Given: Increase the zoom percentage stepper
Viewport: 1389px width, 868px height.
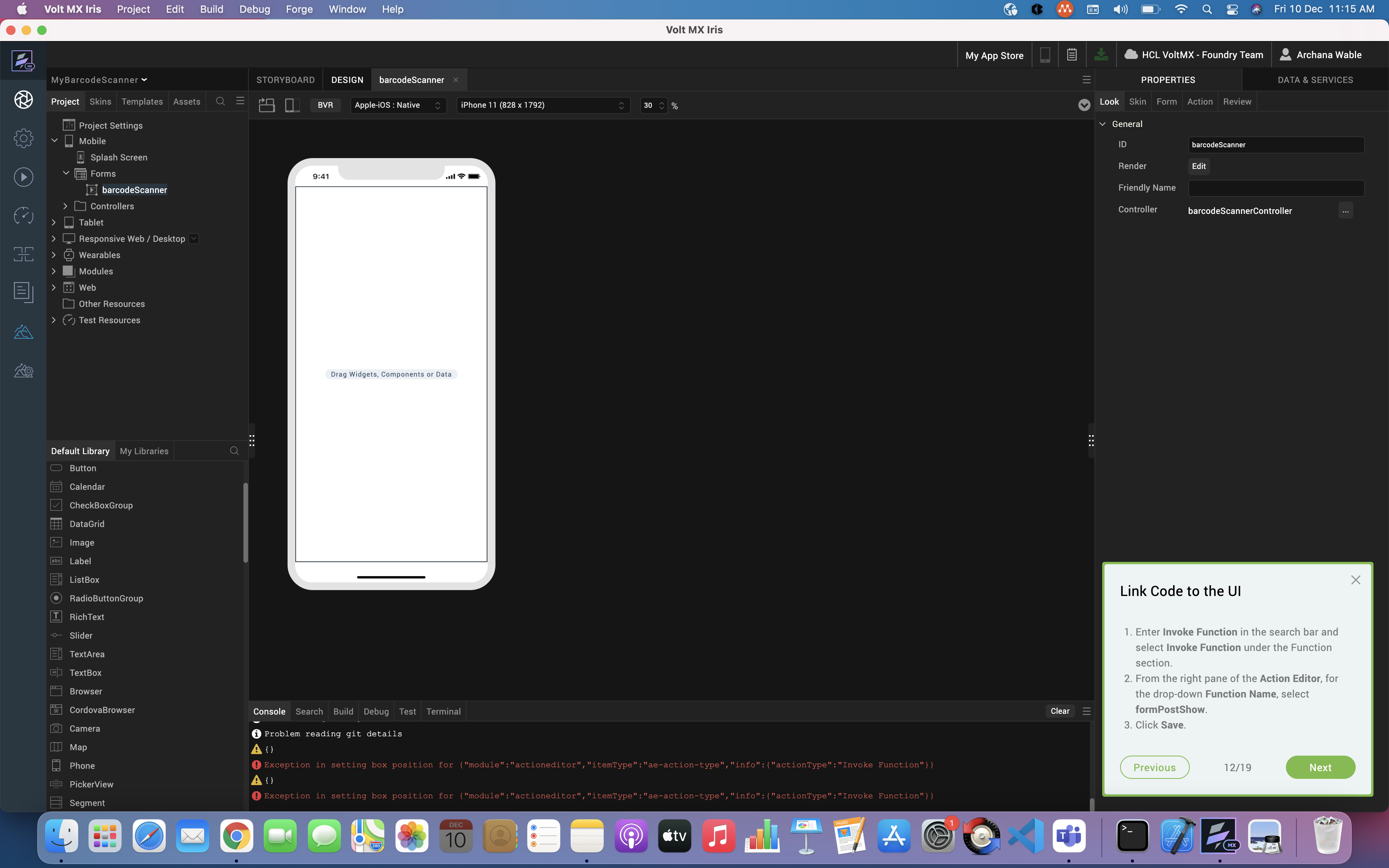Looking at the screenshot, I should [662, 102].
